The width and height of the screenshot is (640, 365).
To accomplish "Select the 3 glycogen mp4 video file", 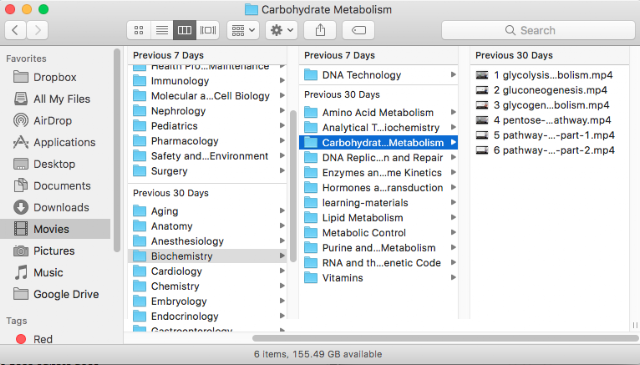I will [549, 105].
